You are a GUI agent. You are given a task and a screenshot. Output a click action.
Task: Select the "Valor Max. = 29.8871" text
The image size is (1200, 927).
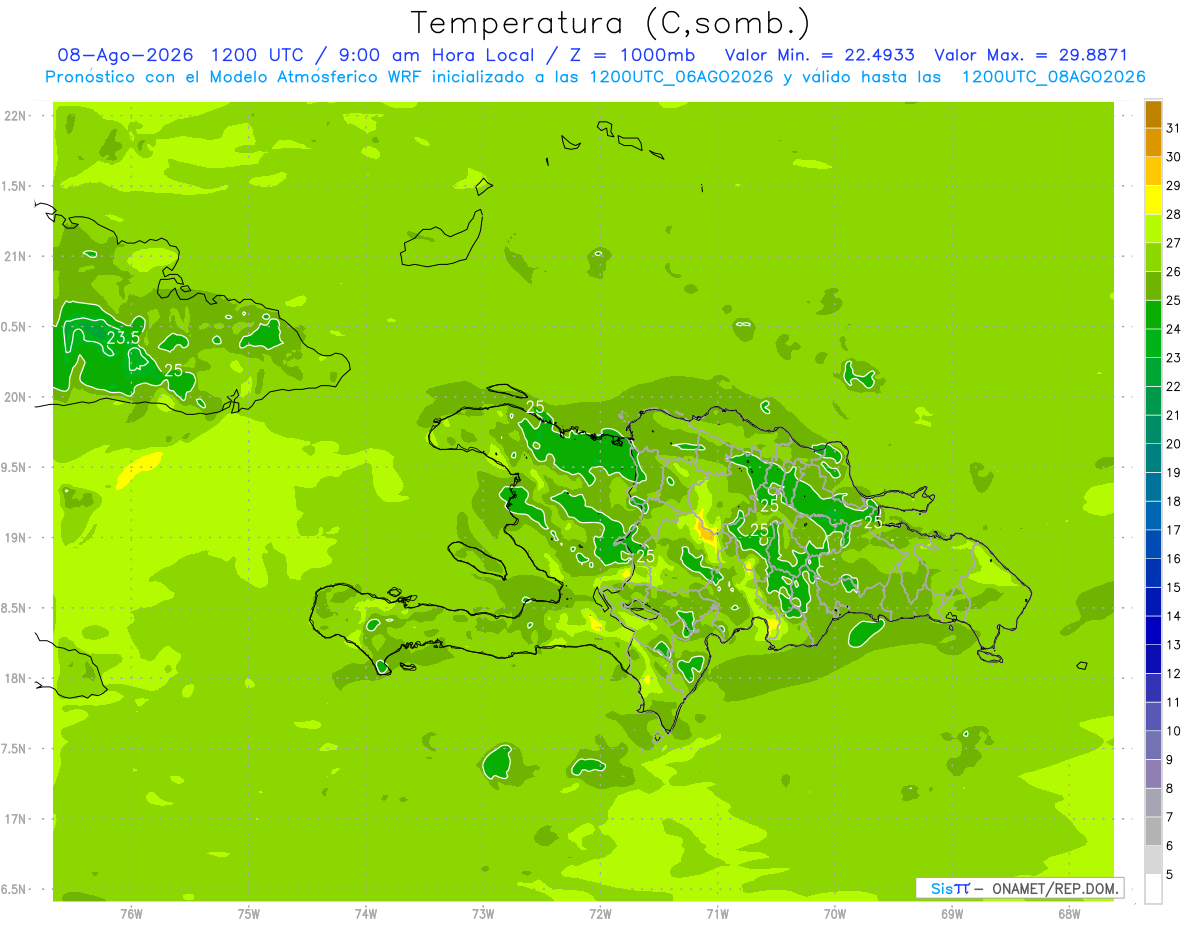click(1030, 55)
